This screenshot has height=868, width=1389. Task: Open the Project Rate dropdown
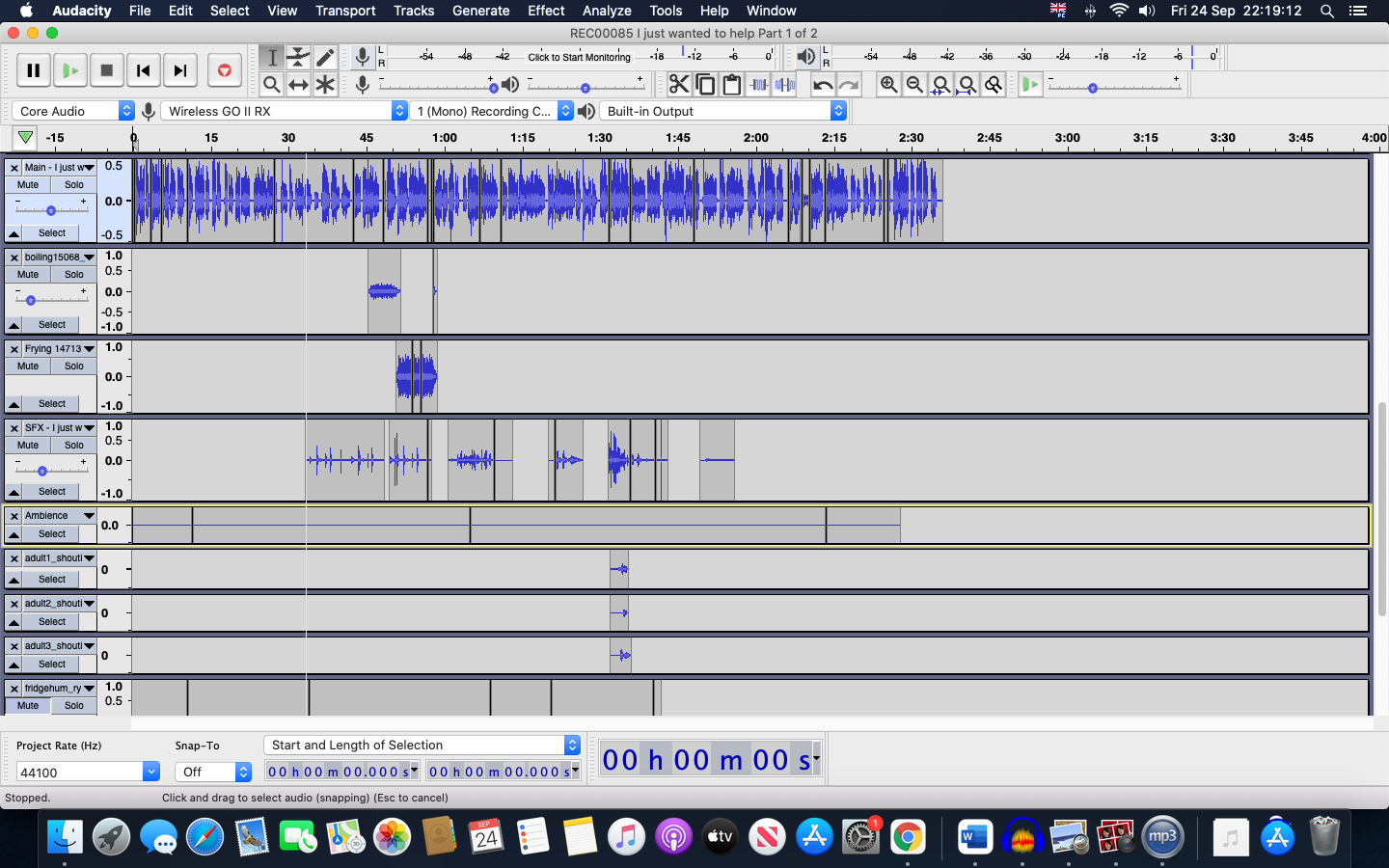click(150, 772)
